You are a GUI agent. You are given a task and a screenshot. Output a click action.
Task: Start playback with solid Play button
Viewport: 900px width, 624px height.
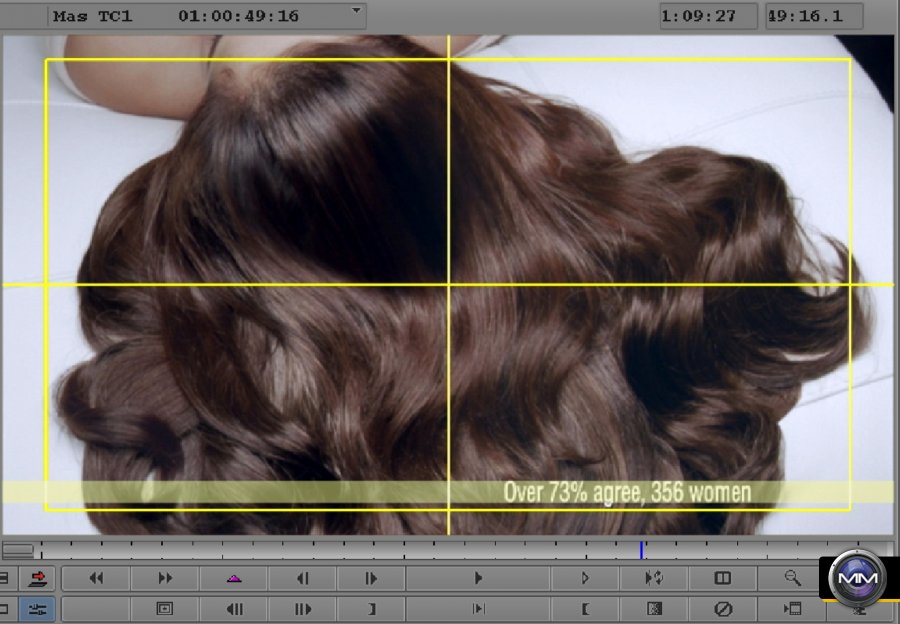(478, 578)
